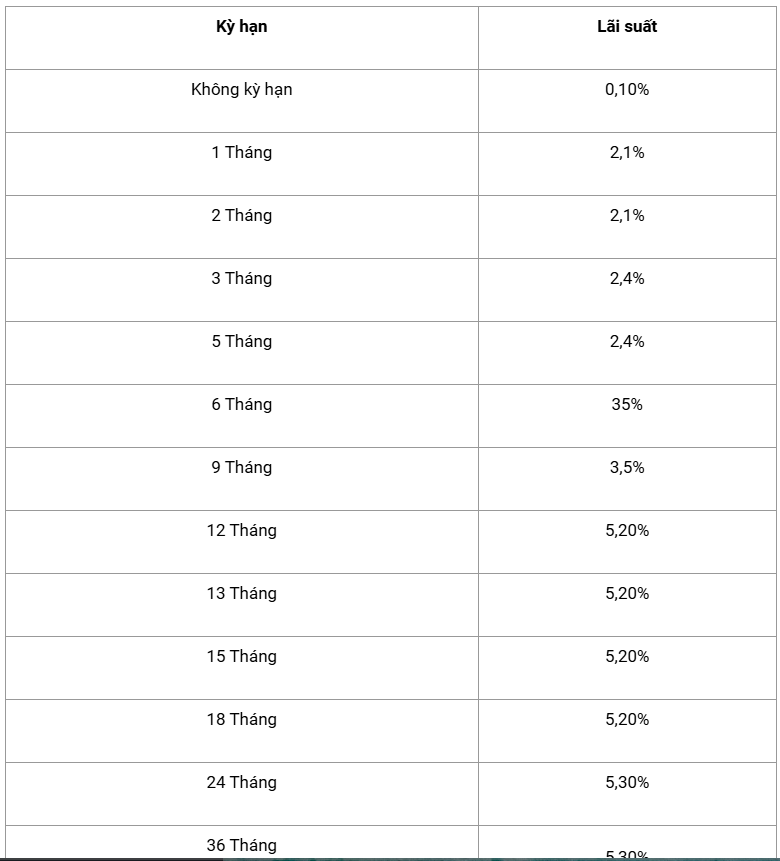Click the 0,10% interest rate cell
The width and height of the screenshot is (780, 861).
[x=627, y=90]
